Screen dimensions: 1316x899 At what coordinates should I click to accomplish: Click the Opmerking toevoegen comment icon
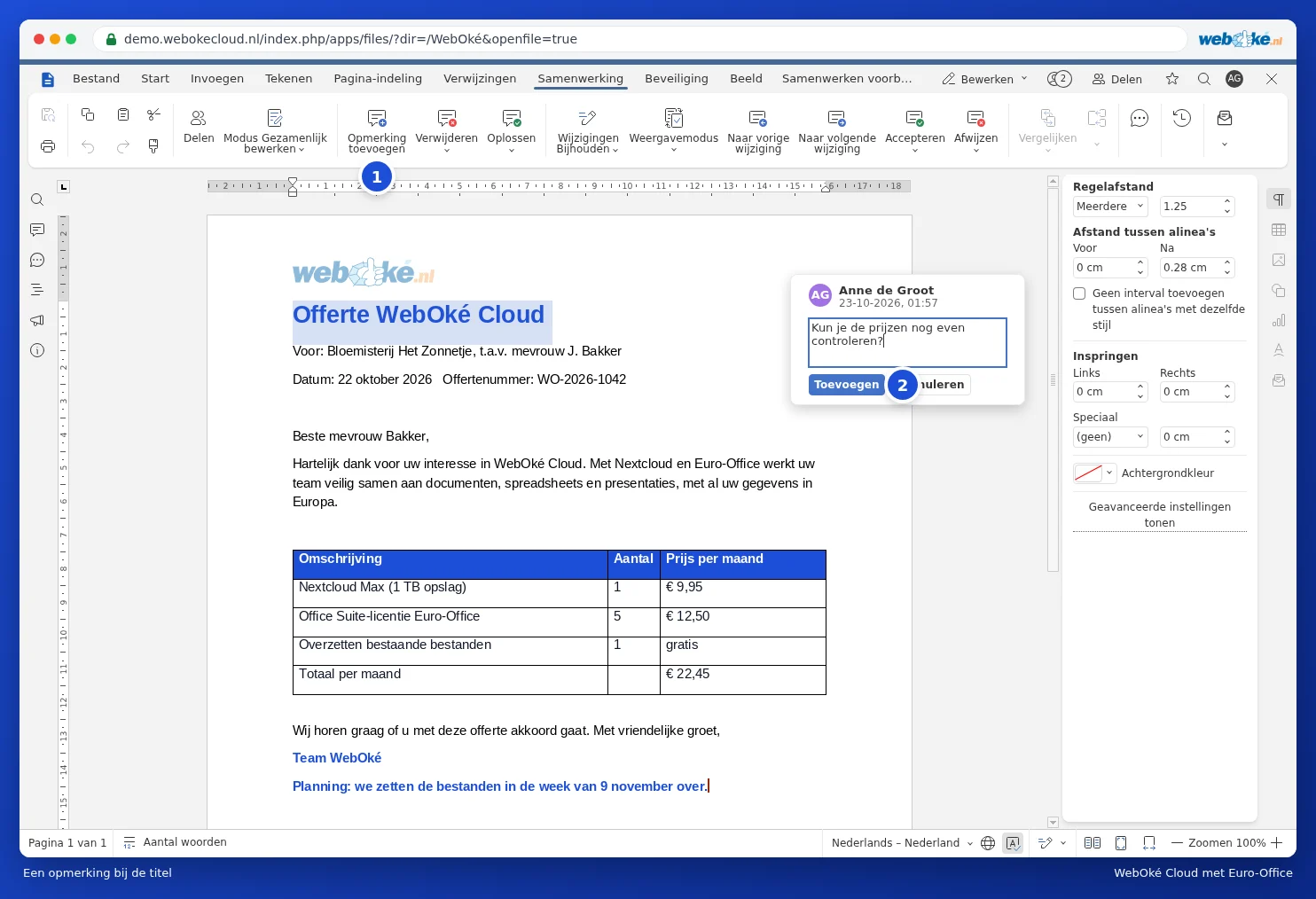pos(377,118)
